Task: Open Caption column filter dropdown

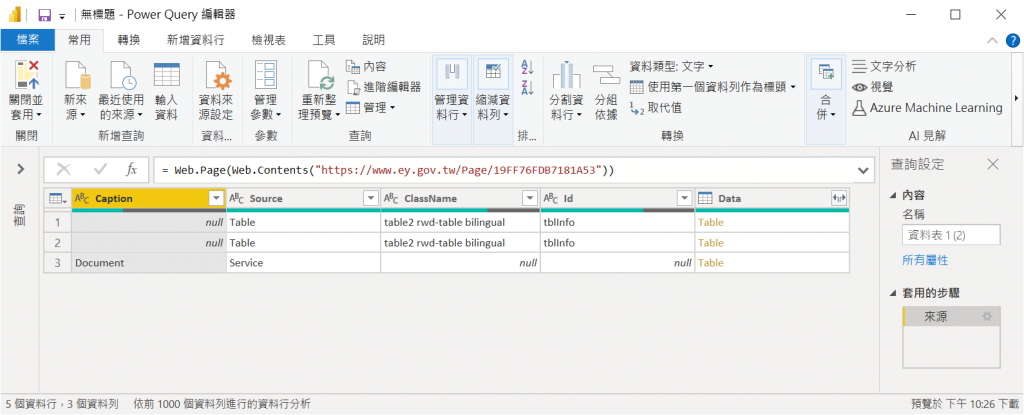Action: pyautogui.click(x=216, y=199)
